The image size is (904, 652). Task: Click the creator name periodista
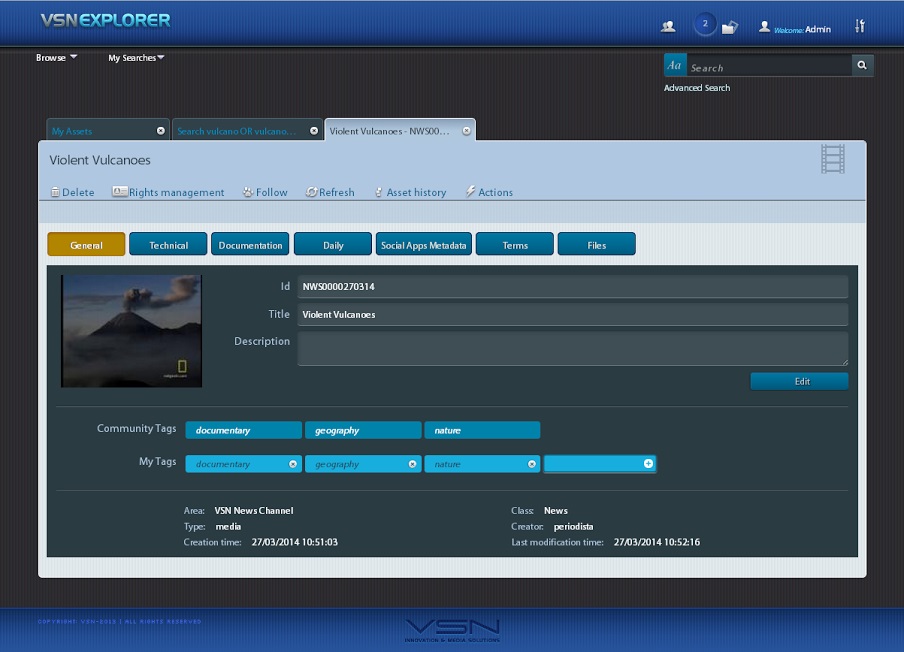pyautogui.click(x=573, y=526)
